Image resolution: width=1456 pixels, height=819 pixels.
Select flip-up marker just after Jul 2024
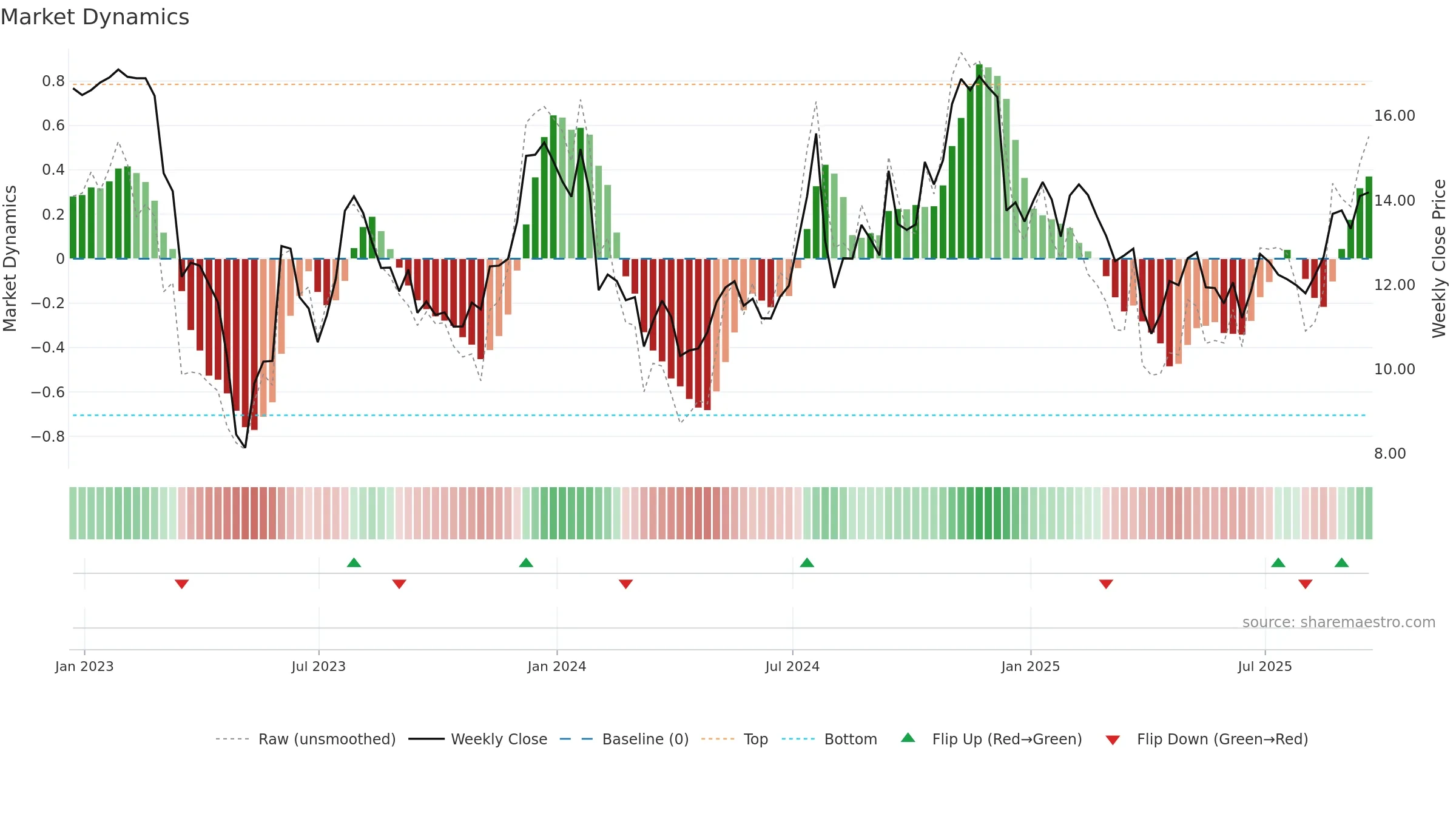(x=807, y=562)
